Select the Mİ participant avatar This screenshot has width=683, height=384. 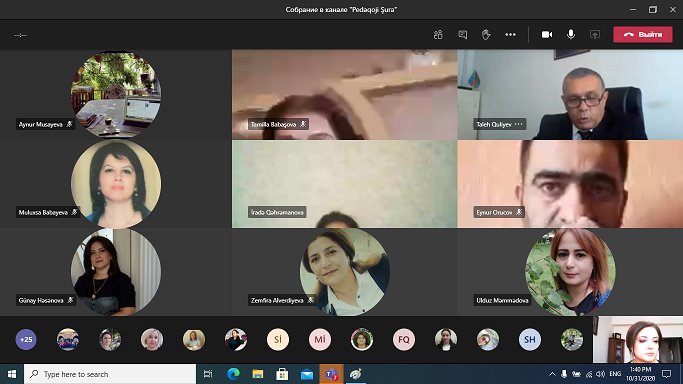click(320, 340)
